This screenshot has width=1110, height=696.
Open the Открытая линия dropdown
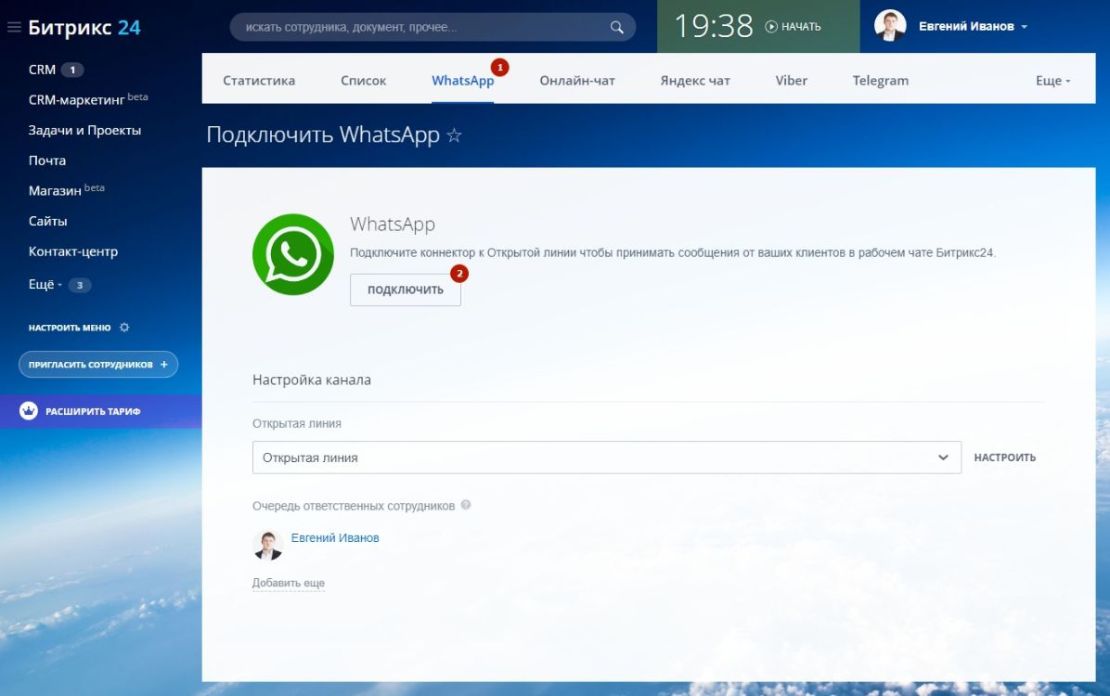[941, 457]
